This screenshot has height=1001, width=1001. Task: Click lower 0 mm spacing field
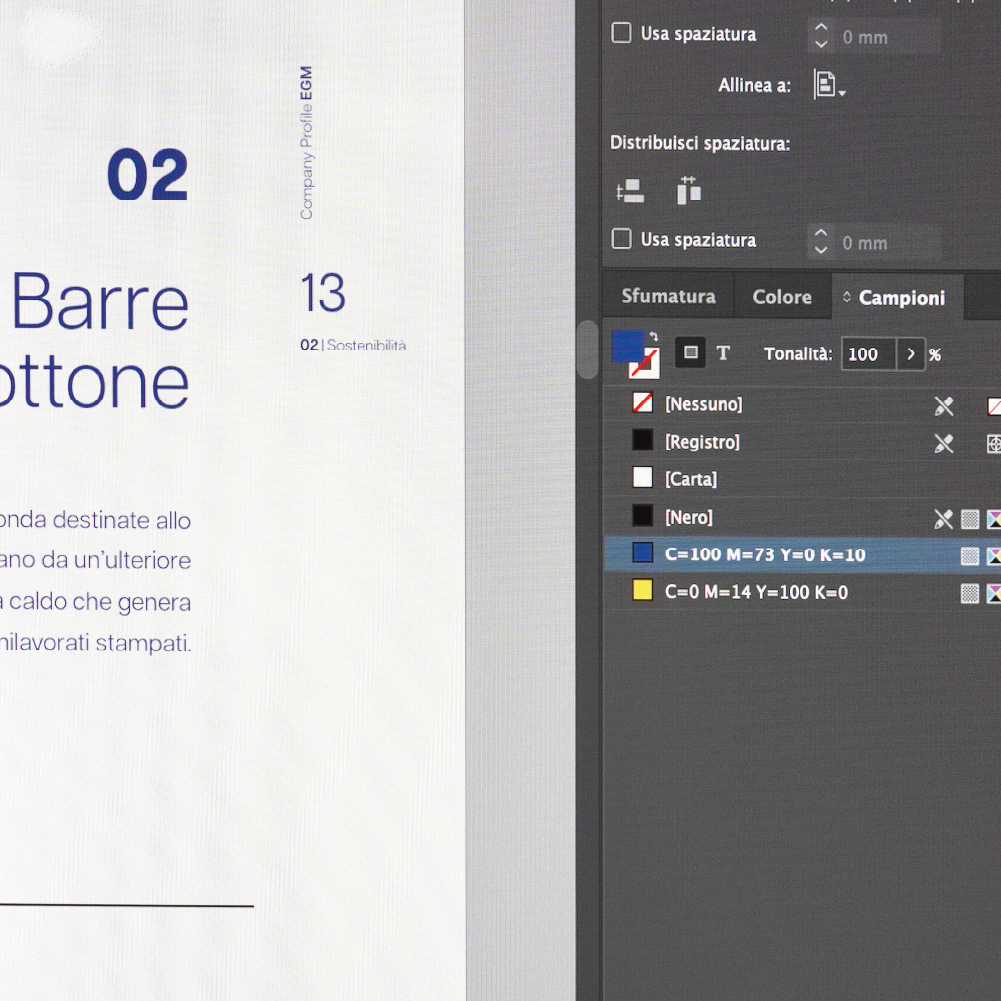pyautogui.click(x=888, y=243)
